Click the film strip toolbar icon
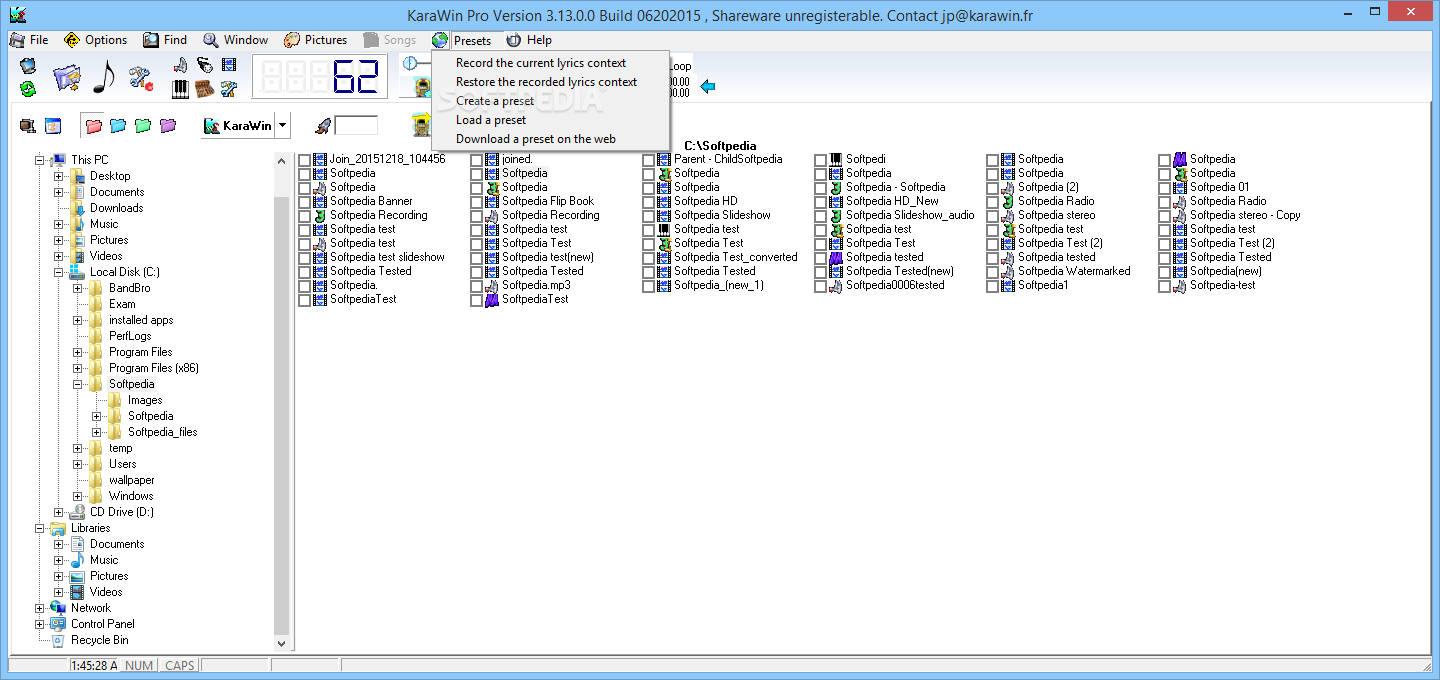The image size is (1440, 680). (x=230, y=65)
